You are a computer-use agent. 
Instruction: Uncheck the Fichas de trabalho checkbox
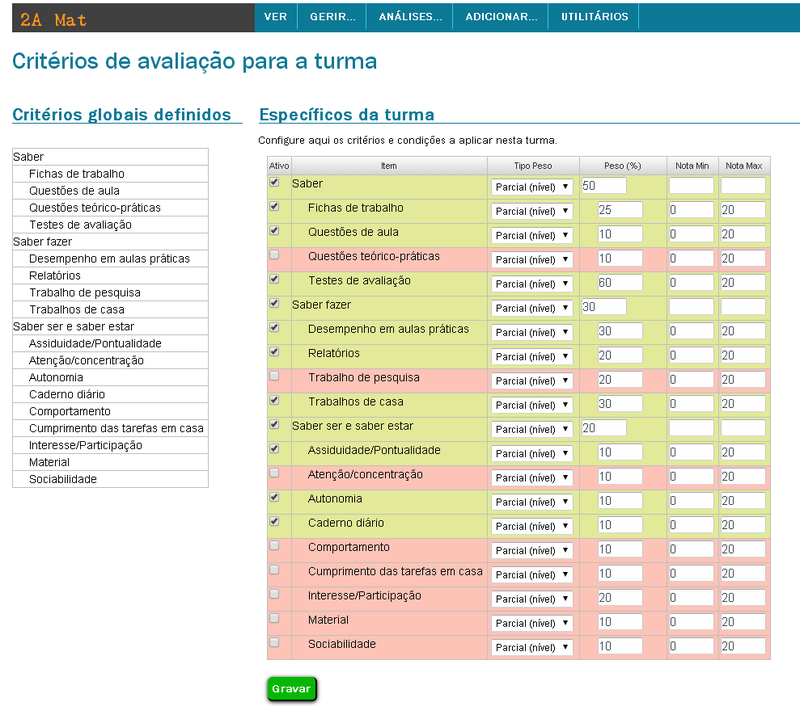click(275, 207)
